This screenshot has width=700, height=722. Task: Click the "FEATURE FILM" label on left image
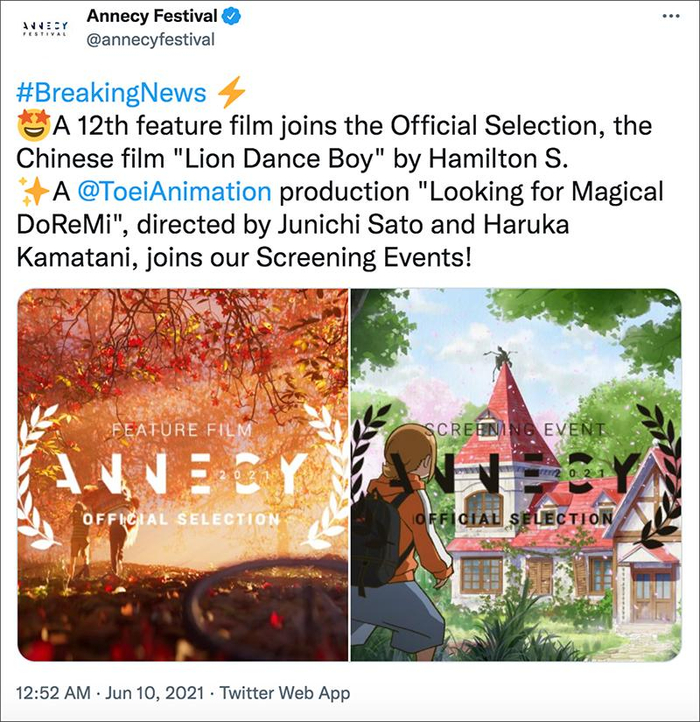[x=183, y=430]
